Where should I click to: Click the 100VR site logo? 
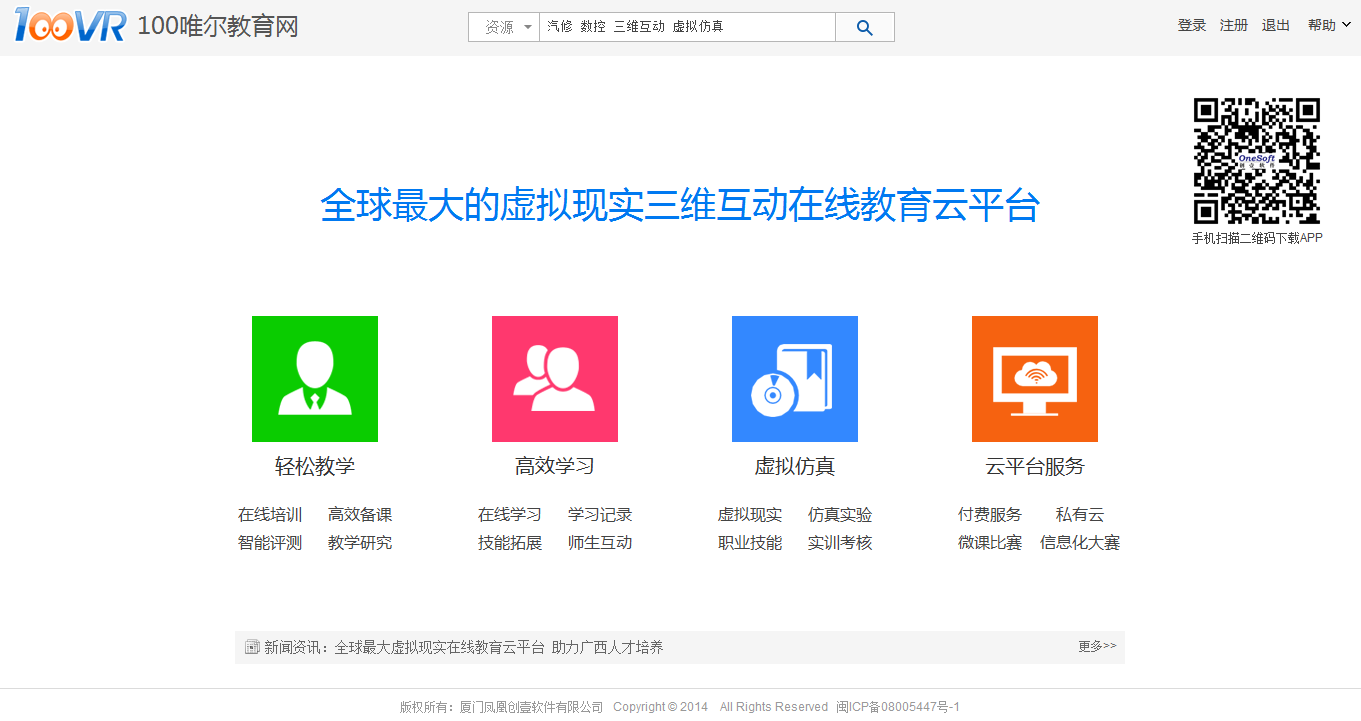click(x=70, y=26)
